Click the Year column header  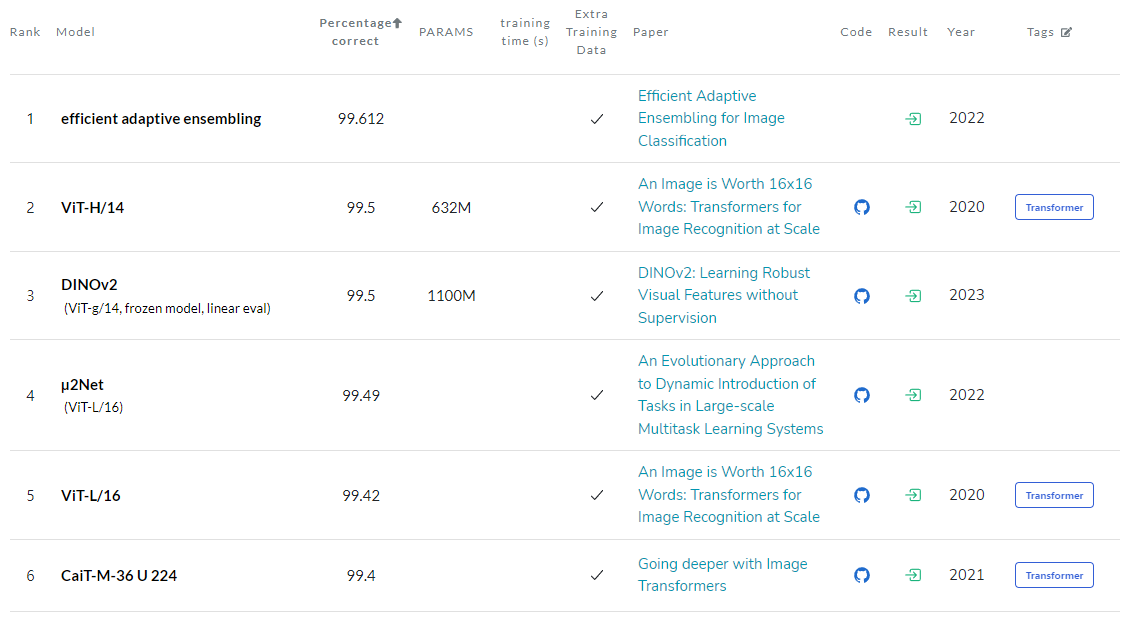[x=960, y=32]
